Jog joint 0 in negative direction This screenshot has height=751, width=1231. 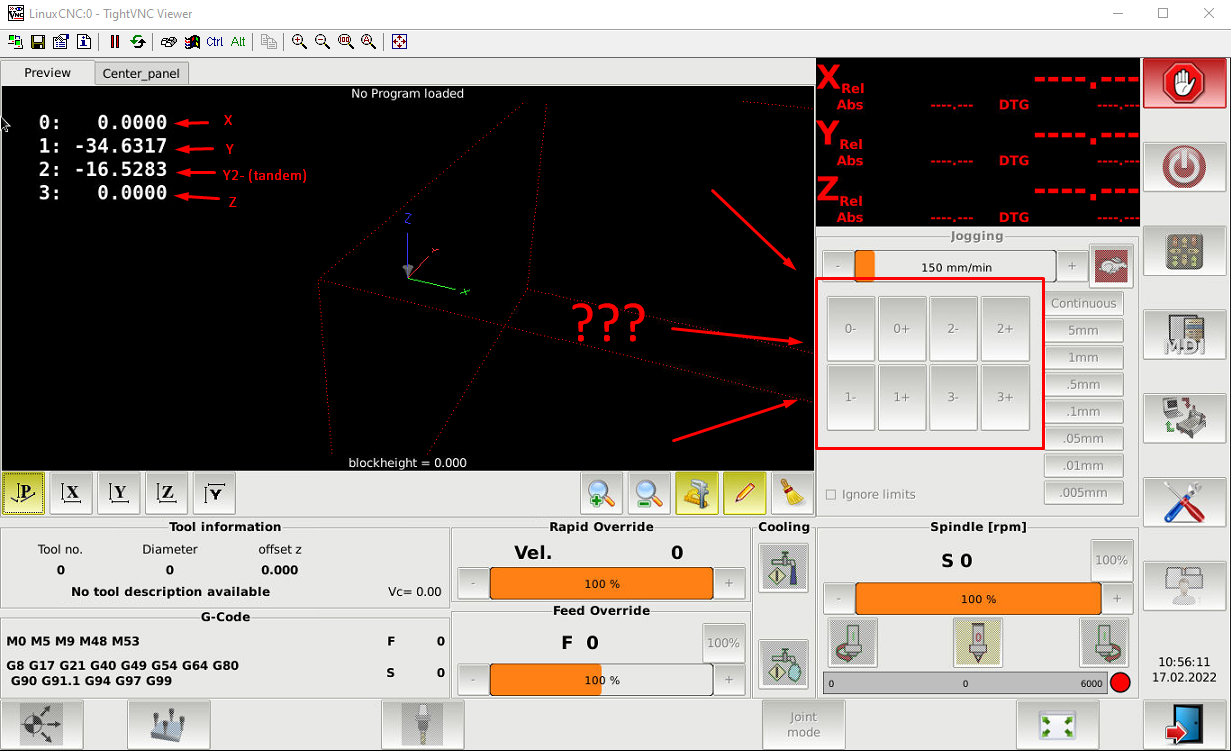click(x=851, y=328)
